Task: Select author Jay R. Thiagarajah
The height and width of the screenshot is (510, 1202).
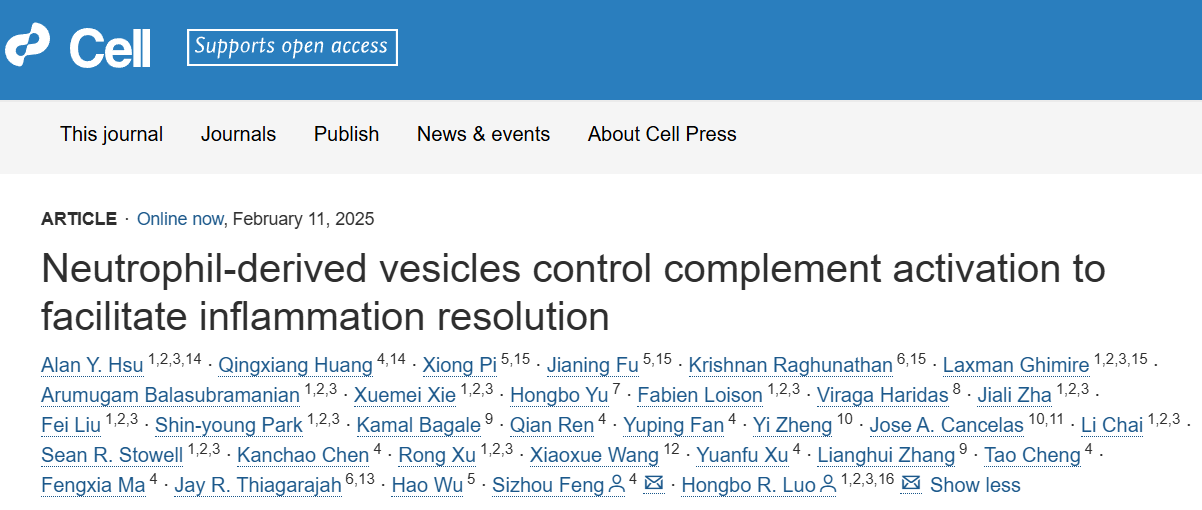Action: pyautogui.click(x=257, y=485)
